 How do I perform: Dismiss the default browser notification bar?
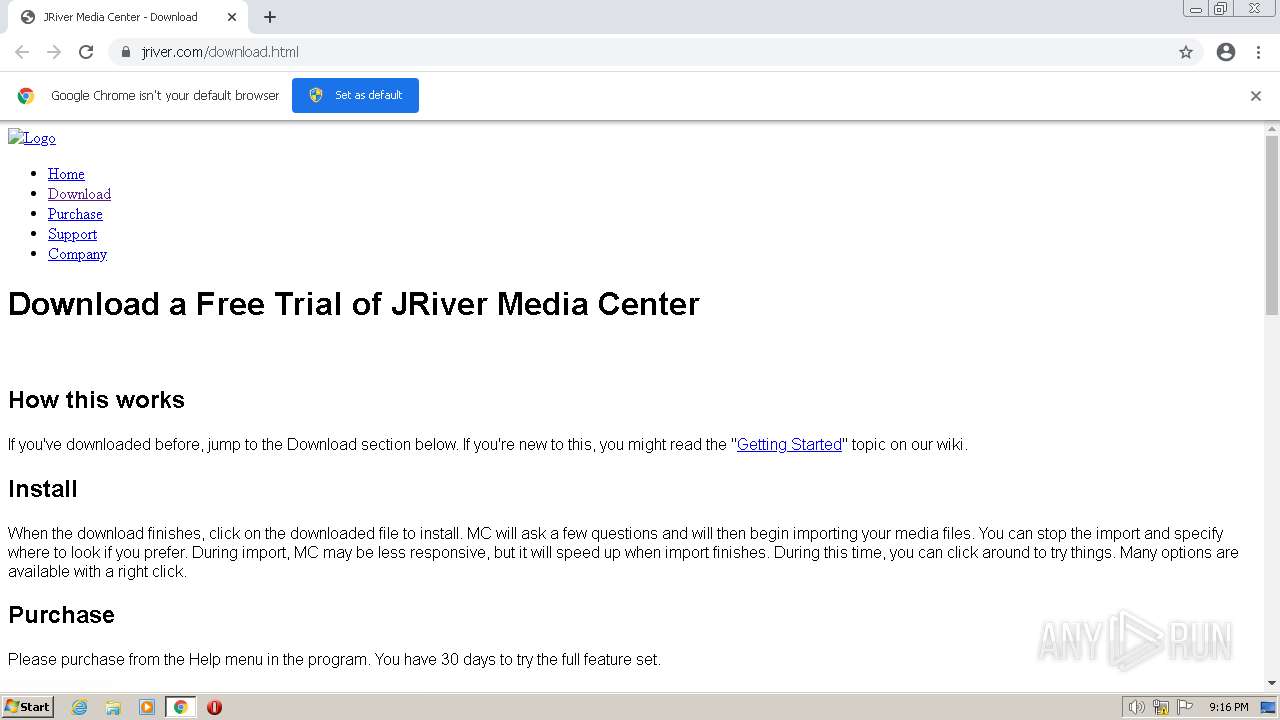(1256, 96)
